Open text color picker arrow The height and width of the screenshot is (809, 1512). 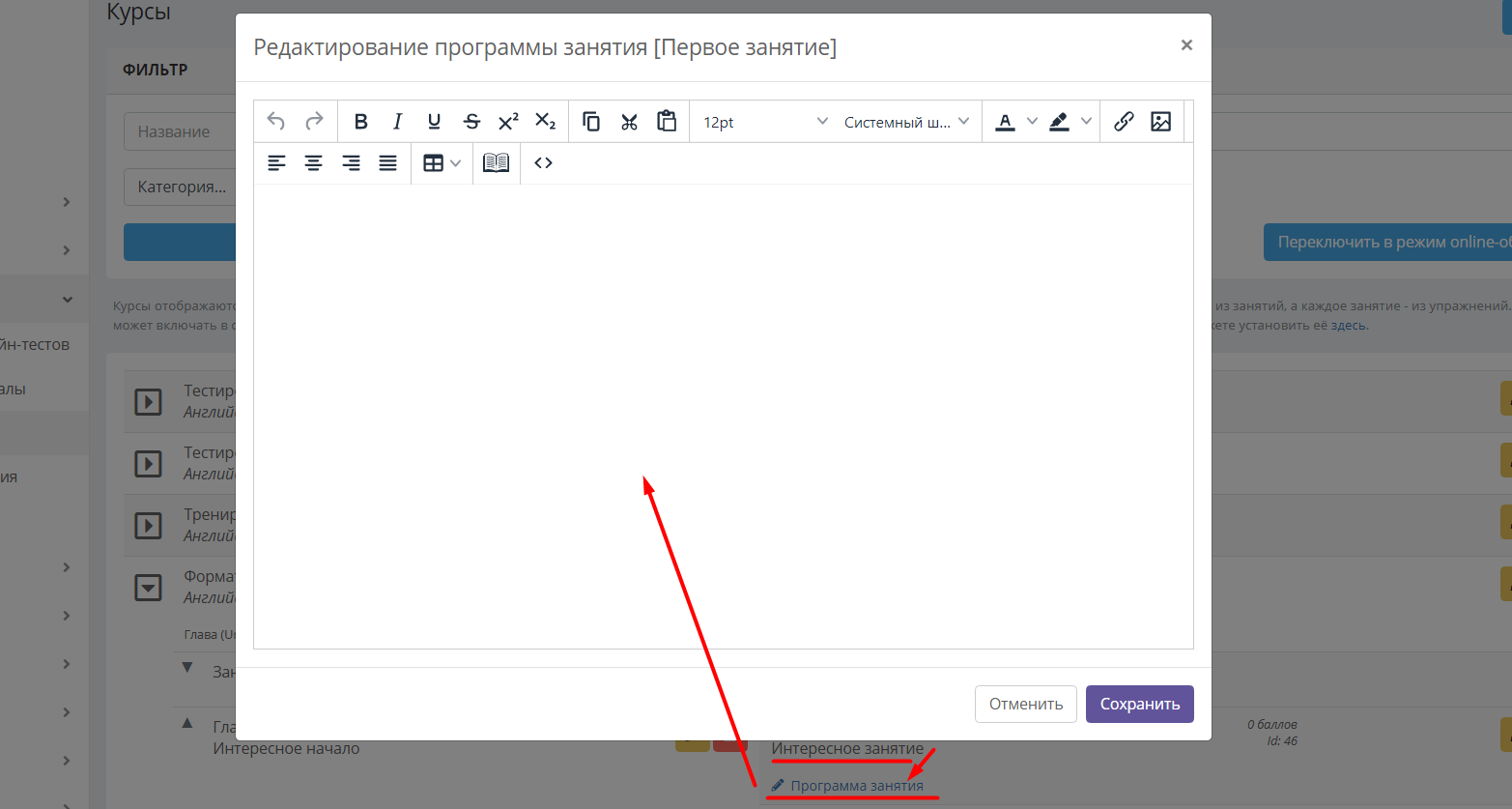(x=1032, y=121)
